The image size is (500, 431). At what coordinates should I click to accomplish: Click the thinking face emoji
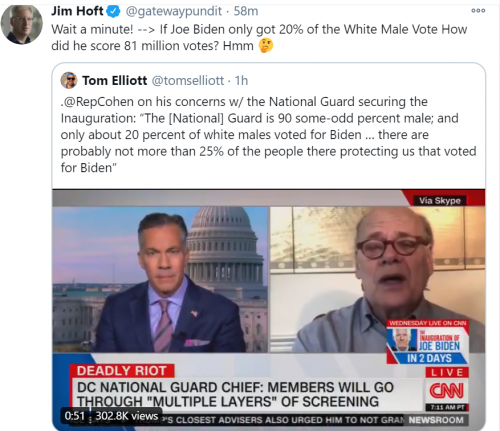pyautogui.click(x=266, y=46)
